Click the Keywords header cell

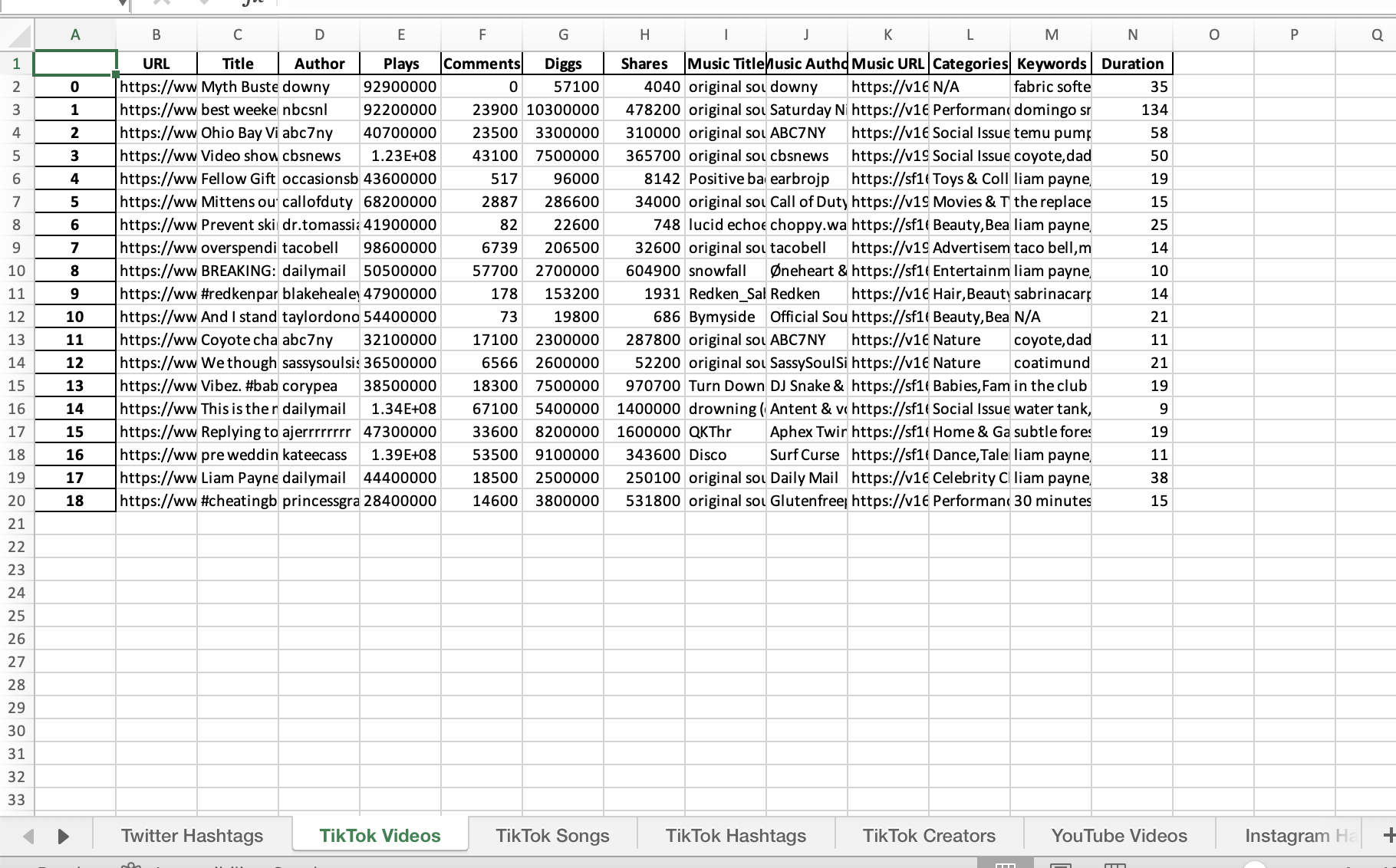pyautogui.click(x=1051, y=64)
